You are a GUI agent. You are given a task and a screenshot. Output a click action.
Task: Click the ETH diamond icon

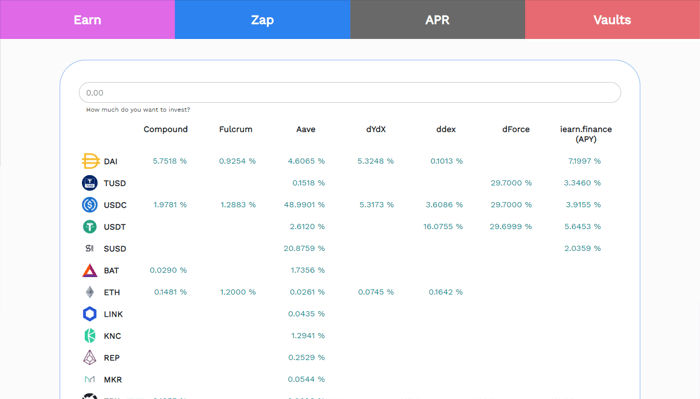[x=90, y=292]
